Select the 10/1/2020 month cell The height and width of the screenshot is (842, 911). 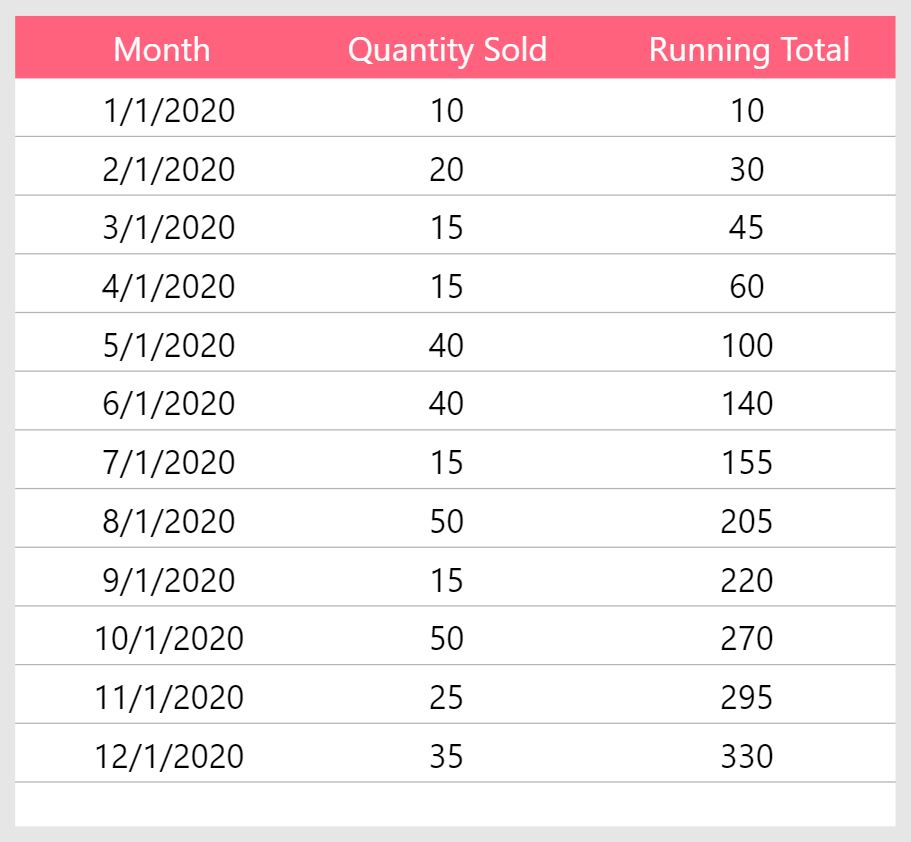pyautogui.click(x=169, y=639)
